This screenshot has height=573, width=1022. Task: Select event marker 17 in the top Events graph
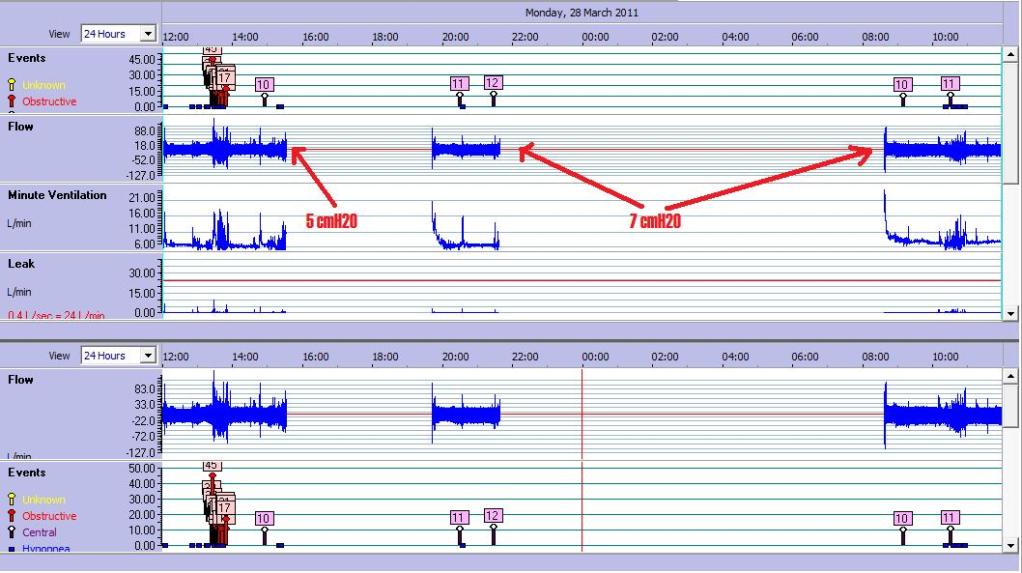click(225, 77)
